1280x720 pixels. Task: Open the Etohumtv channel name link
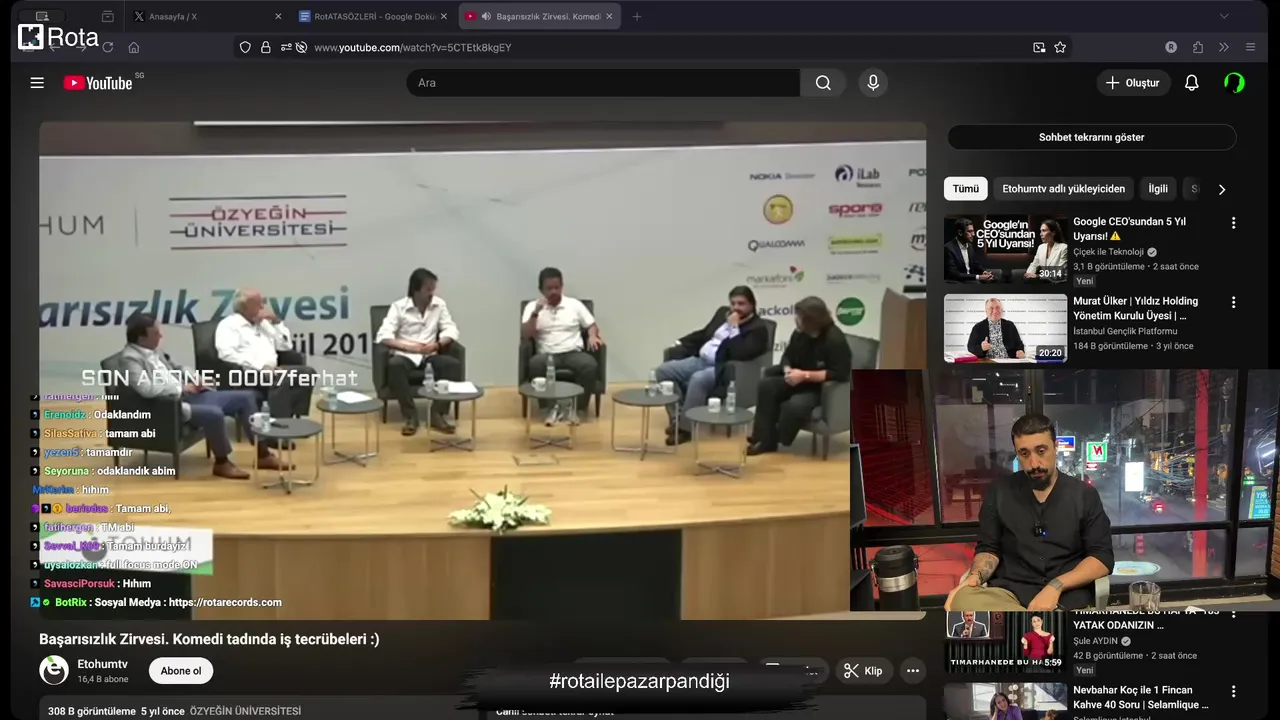tap(102, 664)
